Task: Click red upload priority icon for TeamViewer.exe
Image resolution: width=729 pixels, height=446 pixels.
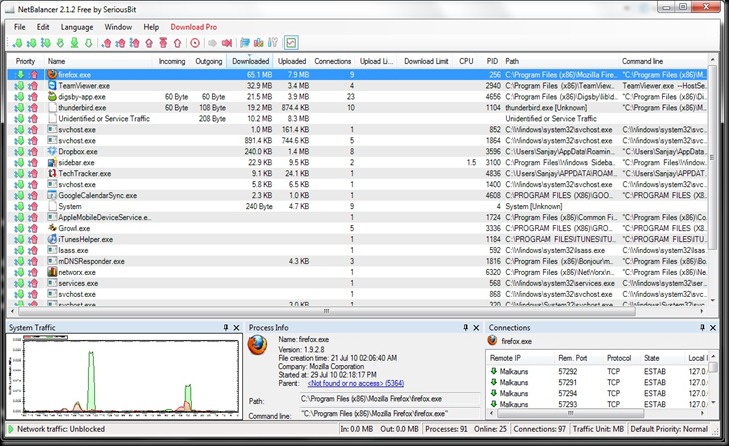Action: click(x=32, y=86)
